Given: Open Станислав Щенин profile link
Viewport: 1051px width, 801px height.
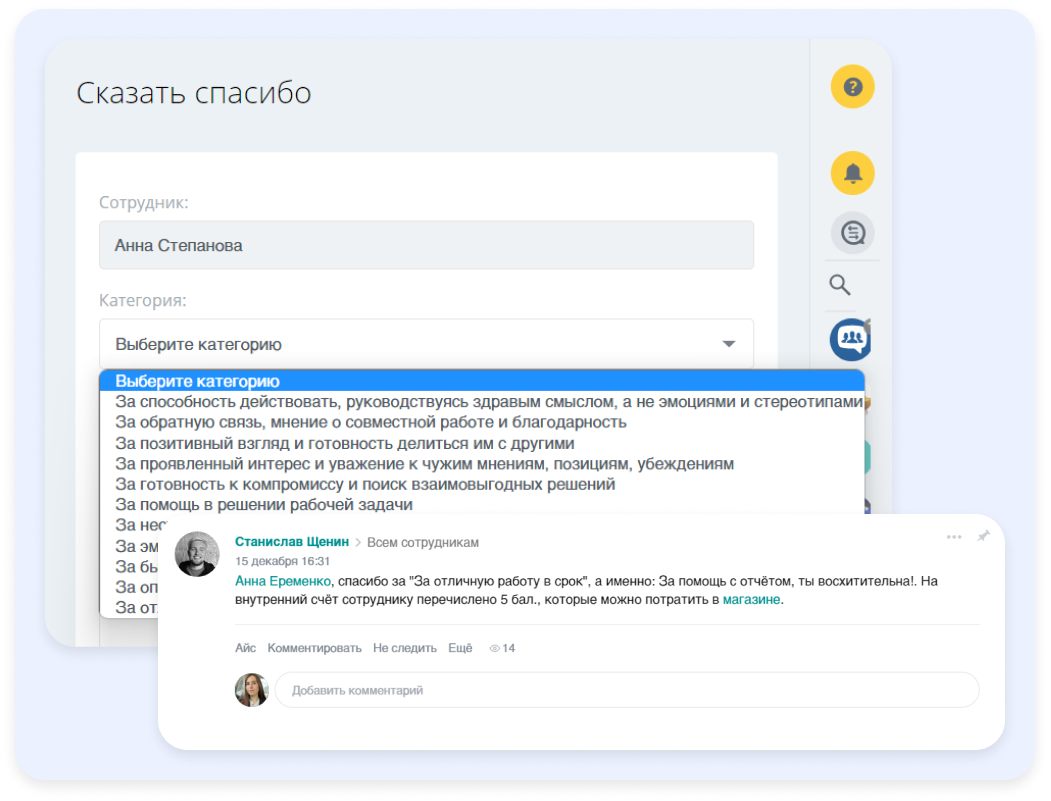Looking at the screenshot, I should pyautogui.click(x=292, y=542).
